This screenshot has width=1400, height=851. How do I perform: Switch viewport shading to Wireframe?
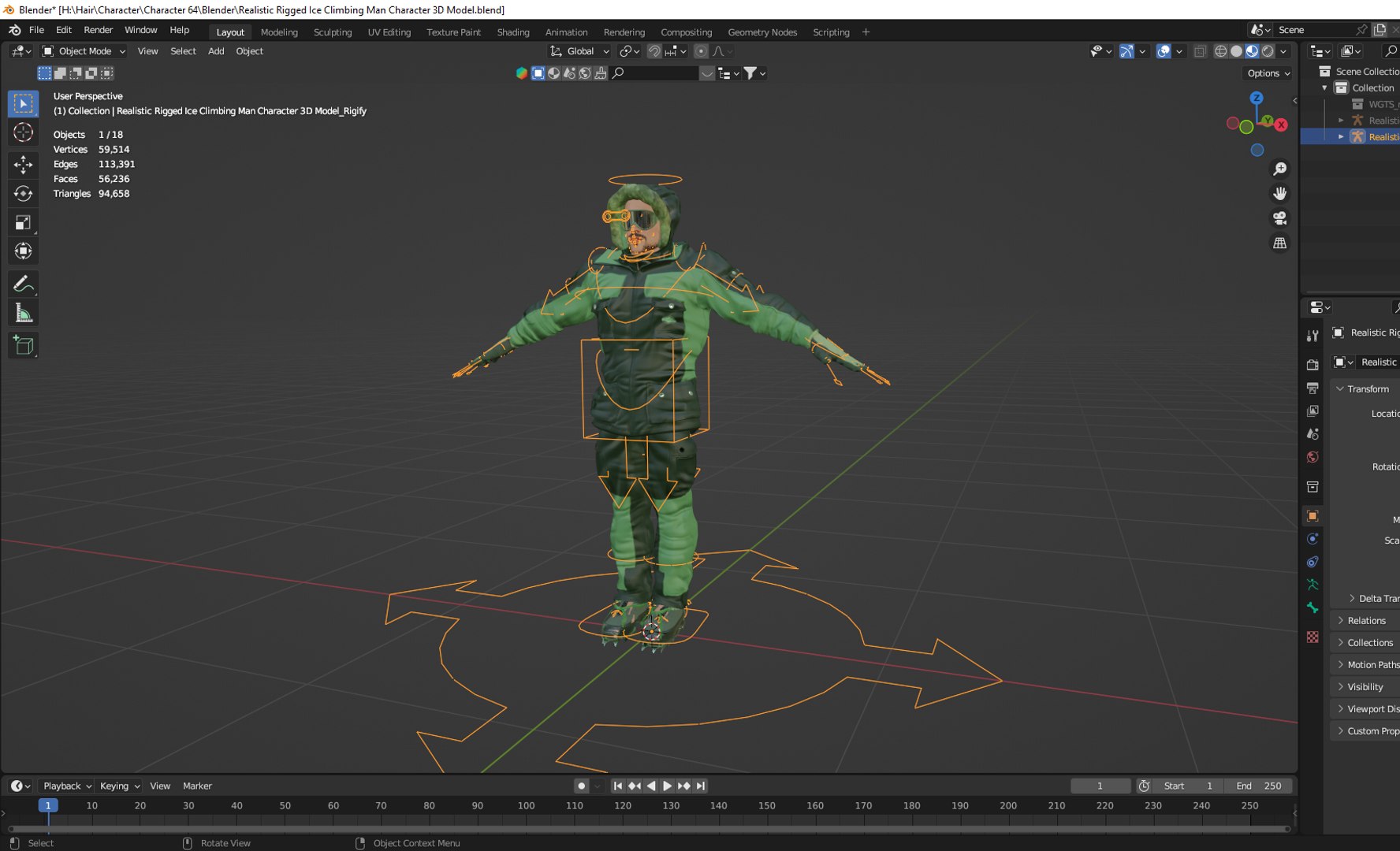click(x=1220, y=51)
